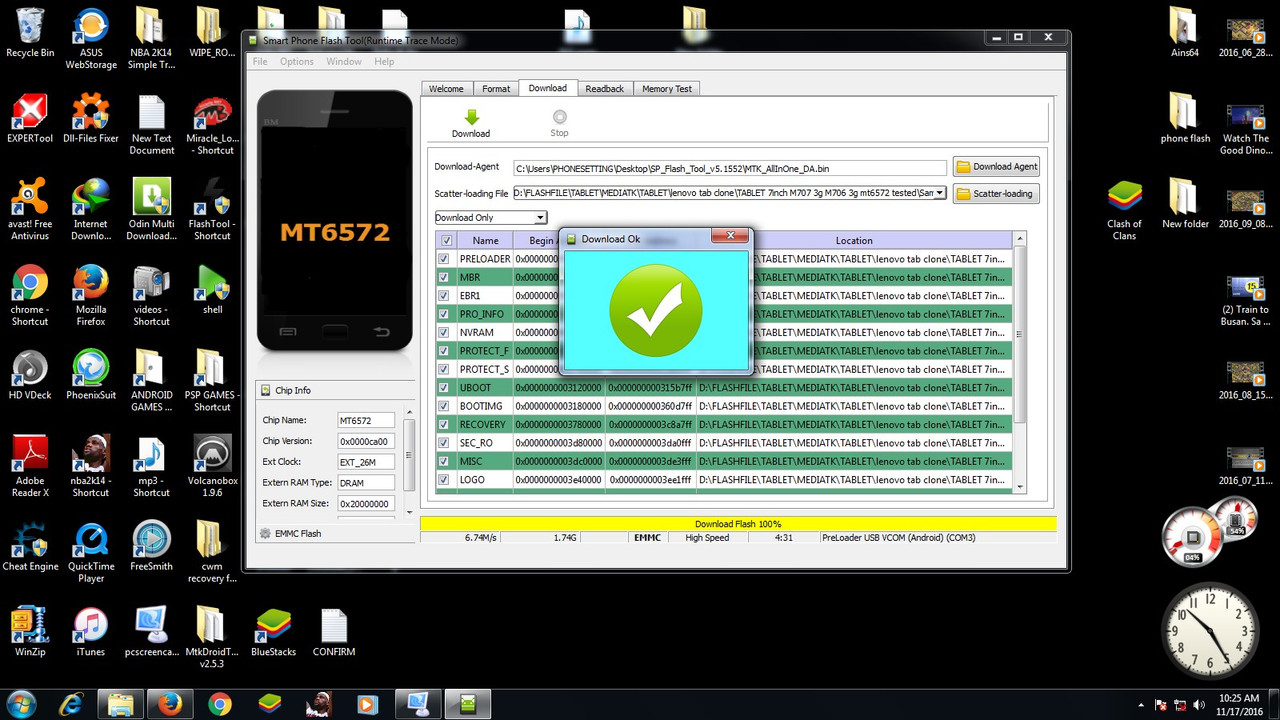Click the Firefox icon in the taskbar
This screenshot has height=720, width=1280.
click(x=170, y=704)
